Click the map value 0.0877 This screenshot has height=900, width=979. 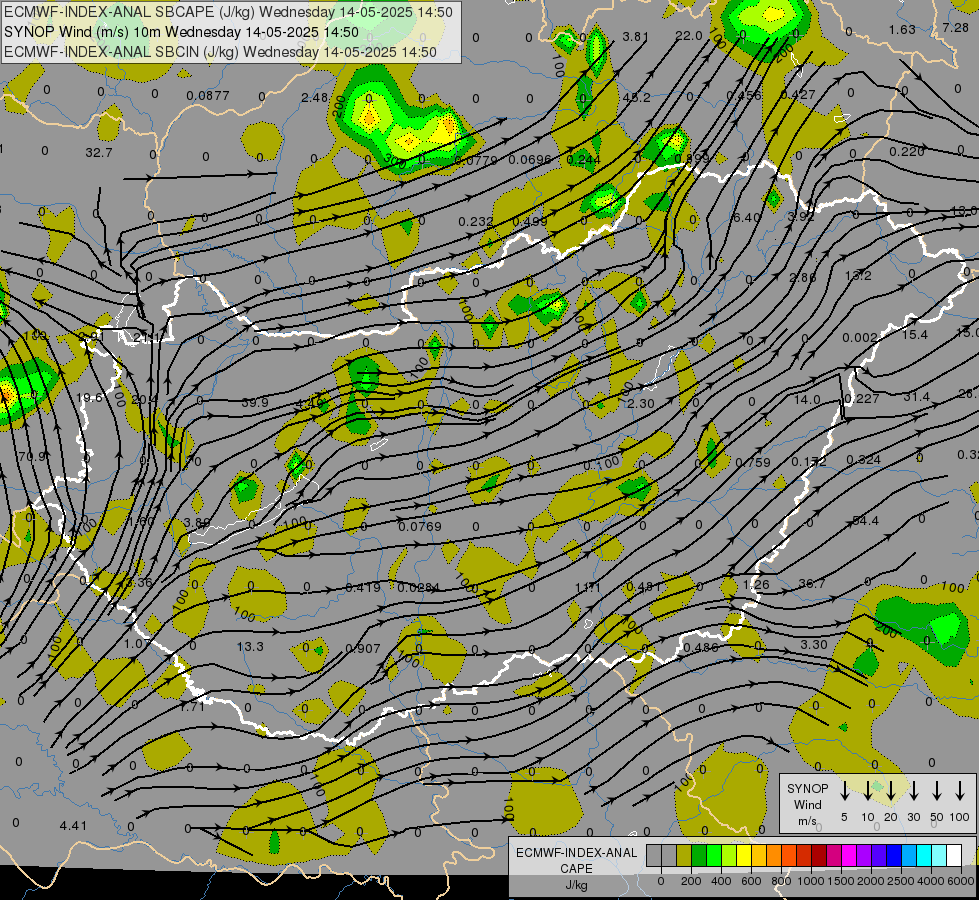coord(208,96)
